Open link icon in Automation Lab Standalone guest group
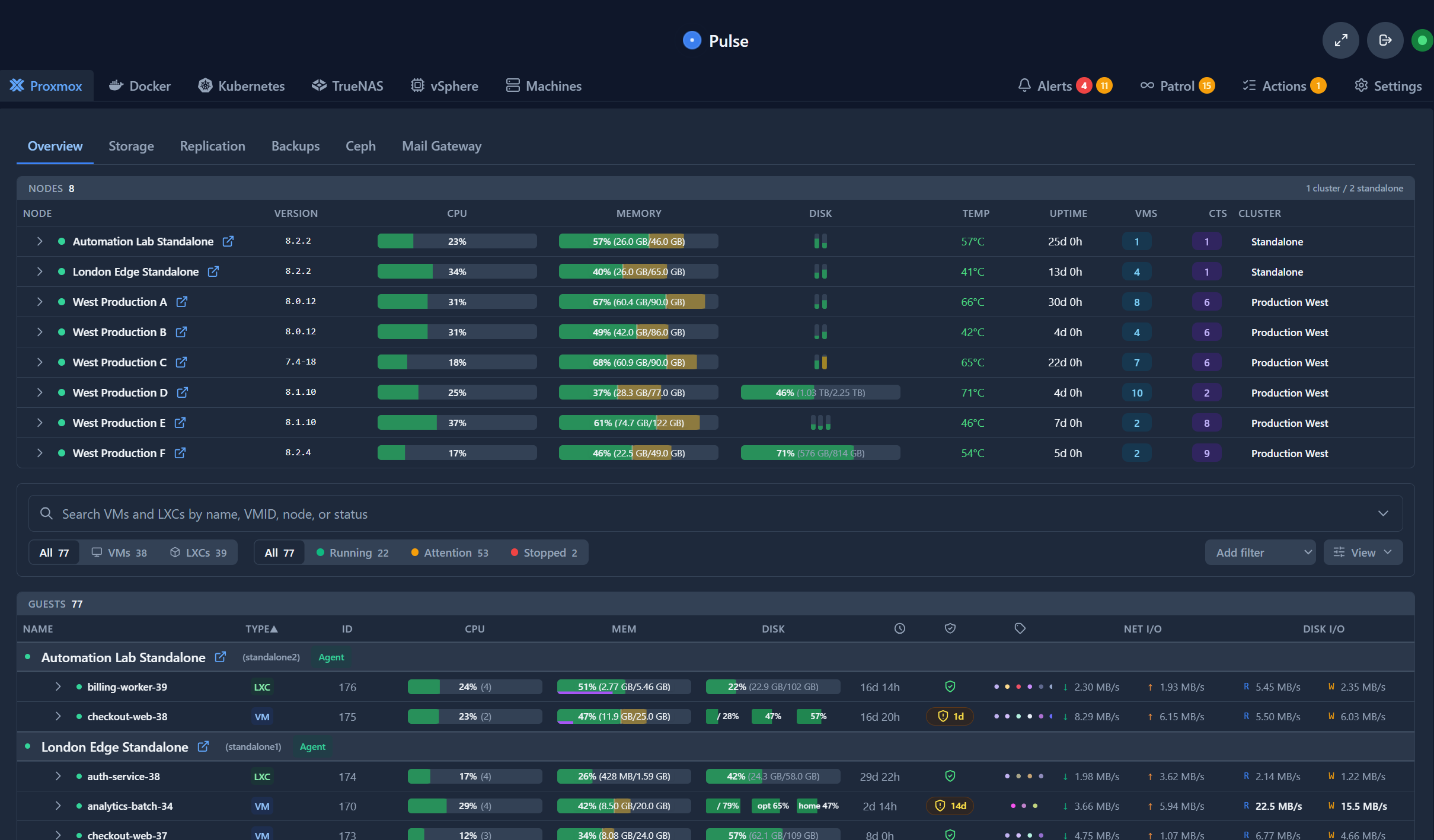 (x=221, y=657)
